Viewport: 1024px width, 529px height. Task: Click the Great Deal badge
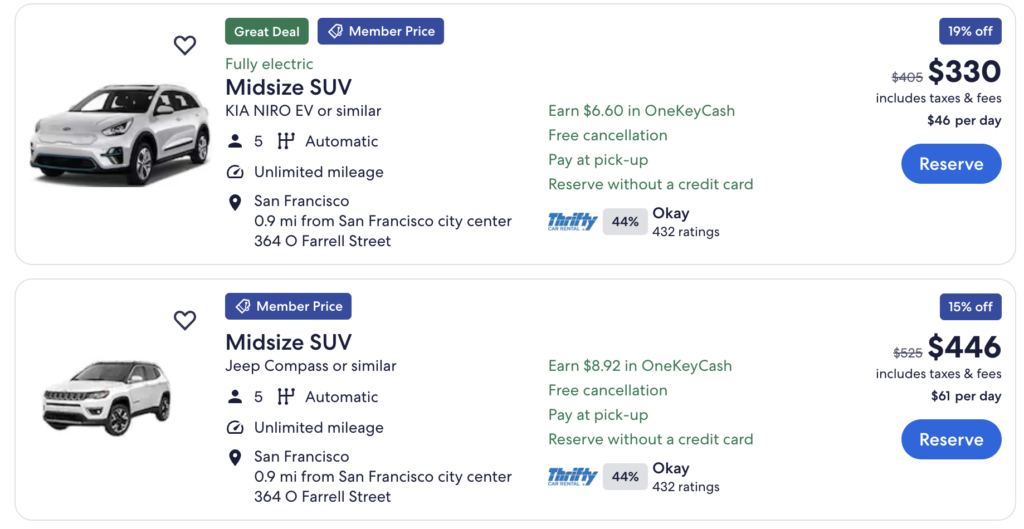pyautogui.click(x=267, y=31)
